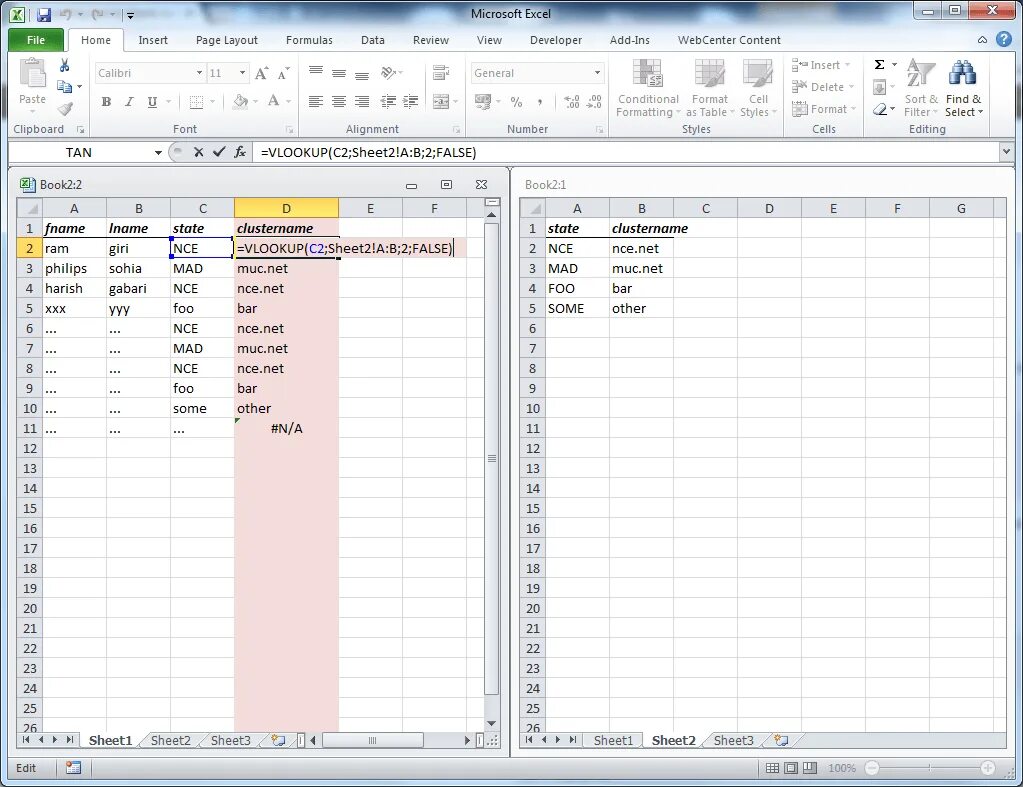1023x787 pixels.
Task: Click the Accounting Number Format icon
Action: pyautogui.click(x=483, y=102)
